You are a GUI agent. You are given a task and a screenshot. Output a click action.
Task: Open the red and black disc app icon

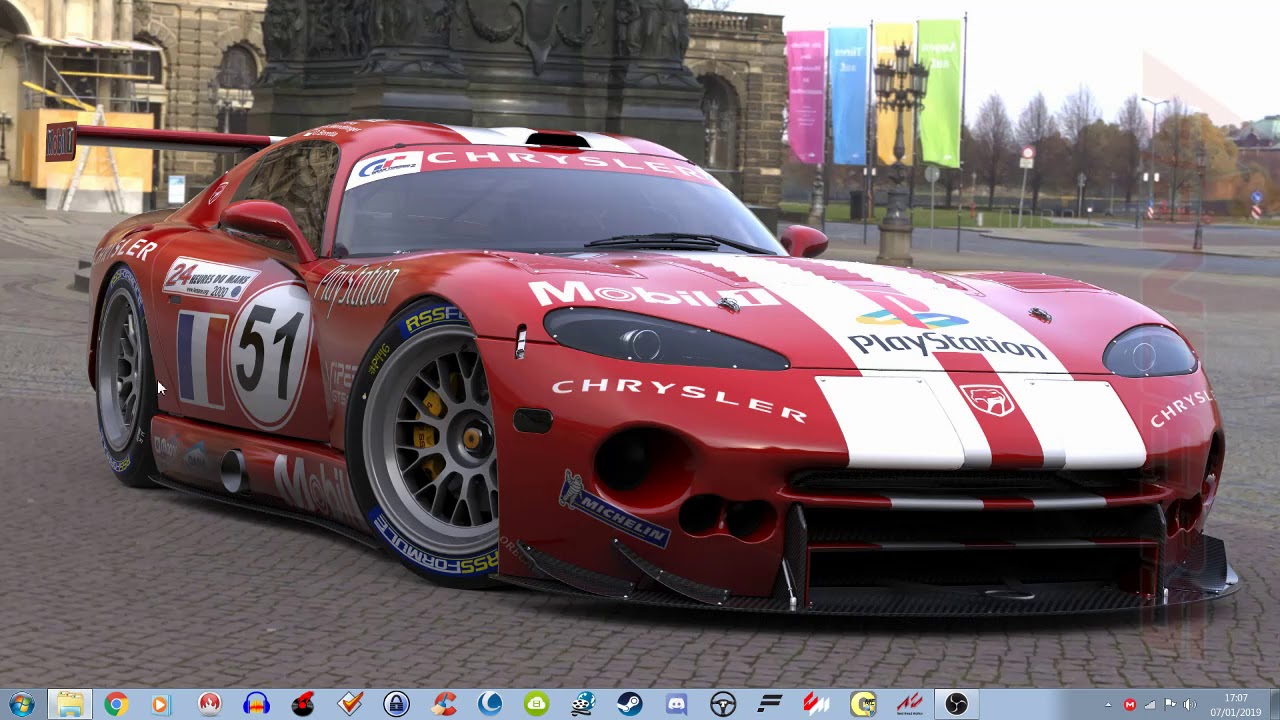(x=303, y=704)
